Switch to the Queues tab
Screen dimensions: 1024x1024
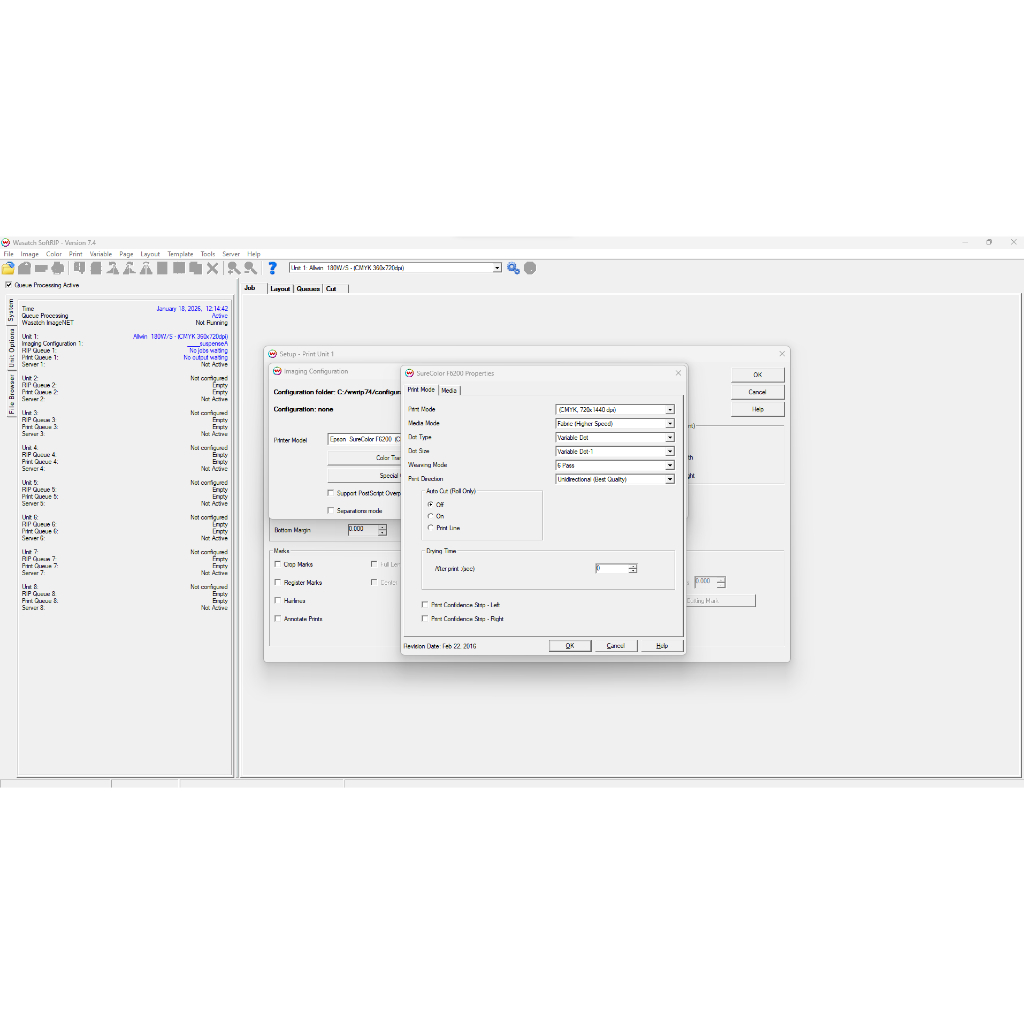point(308,289)
